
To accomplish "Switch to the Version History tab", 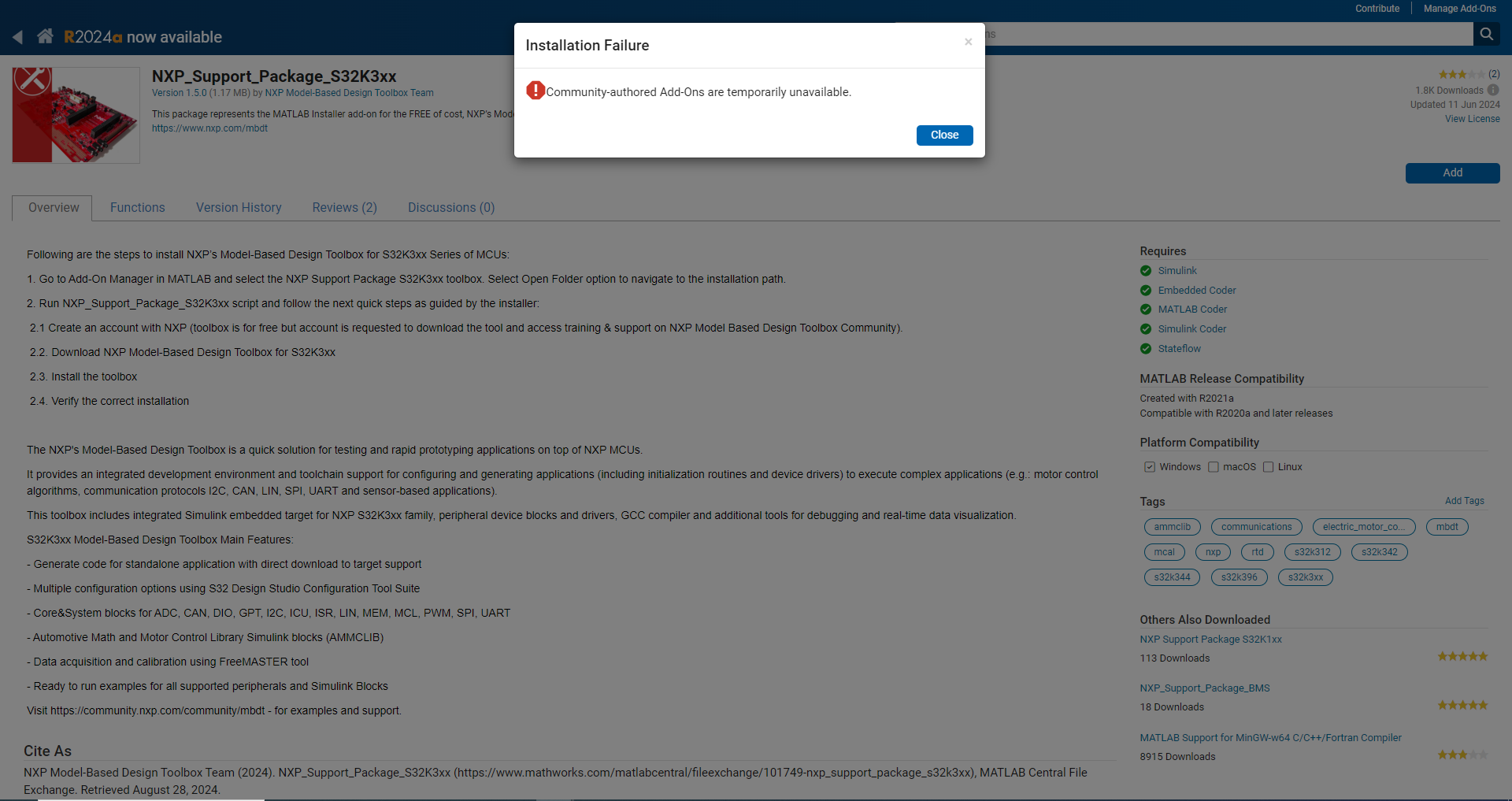I will [238, 207].
